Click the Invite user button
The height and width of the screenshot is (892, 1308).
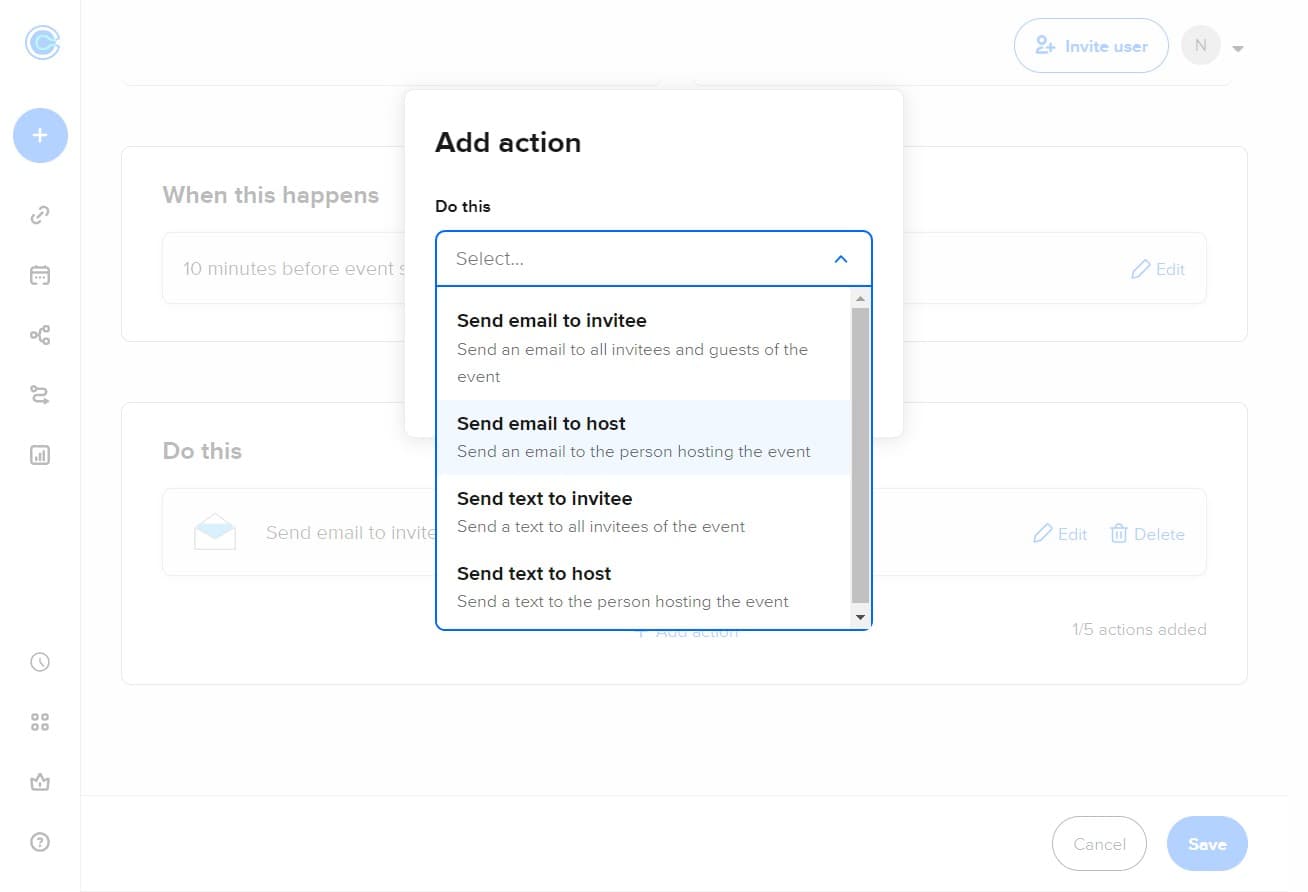pos(1091,45)
